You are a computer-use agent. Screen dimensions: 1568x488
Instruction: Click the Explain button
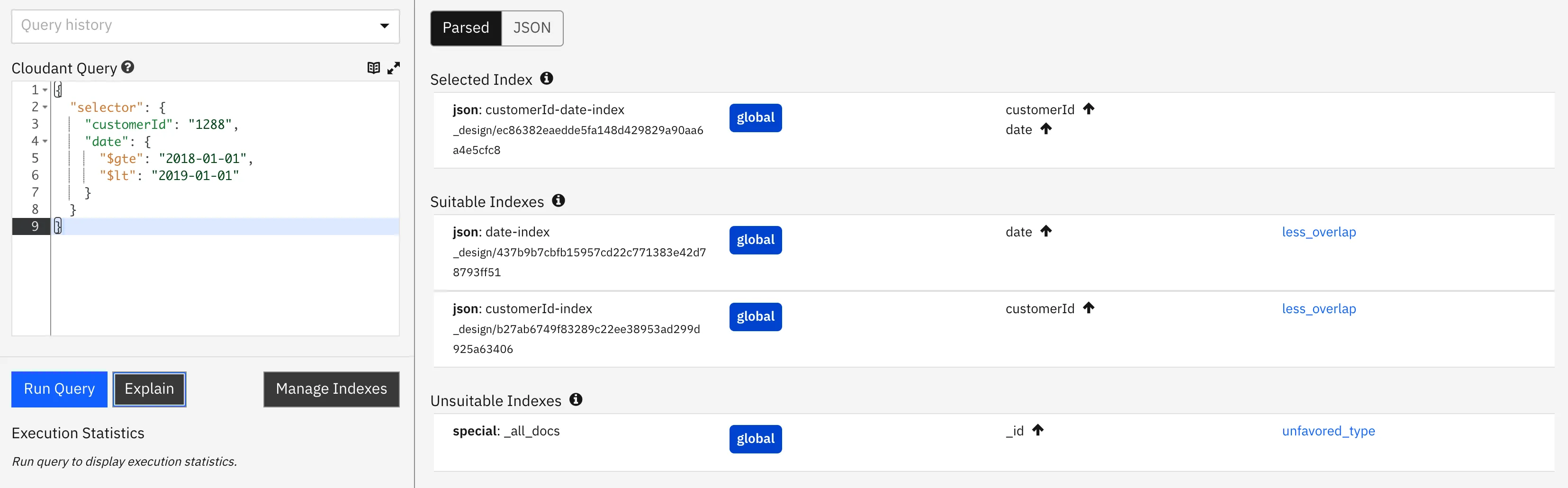point(149,389)
